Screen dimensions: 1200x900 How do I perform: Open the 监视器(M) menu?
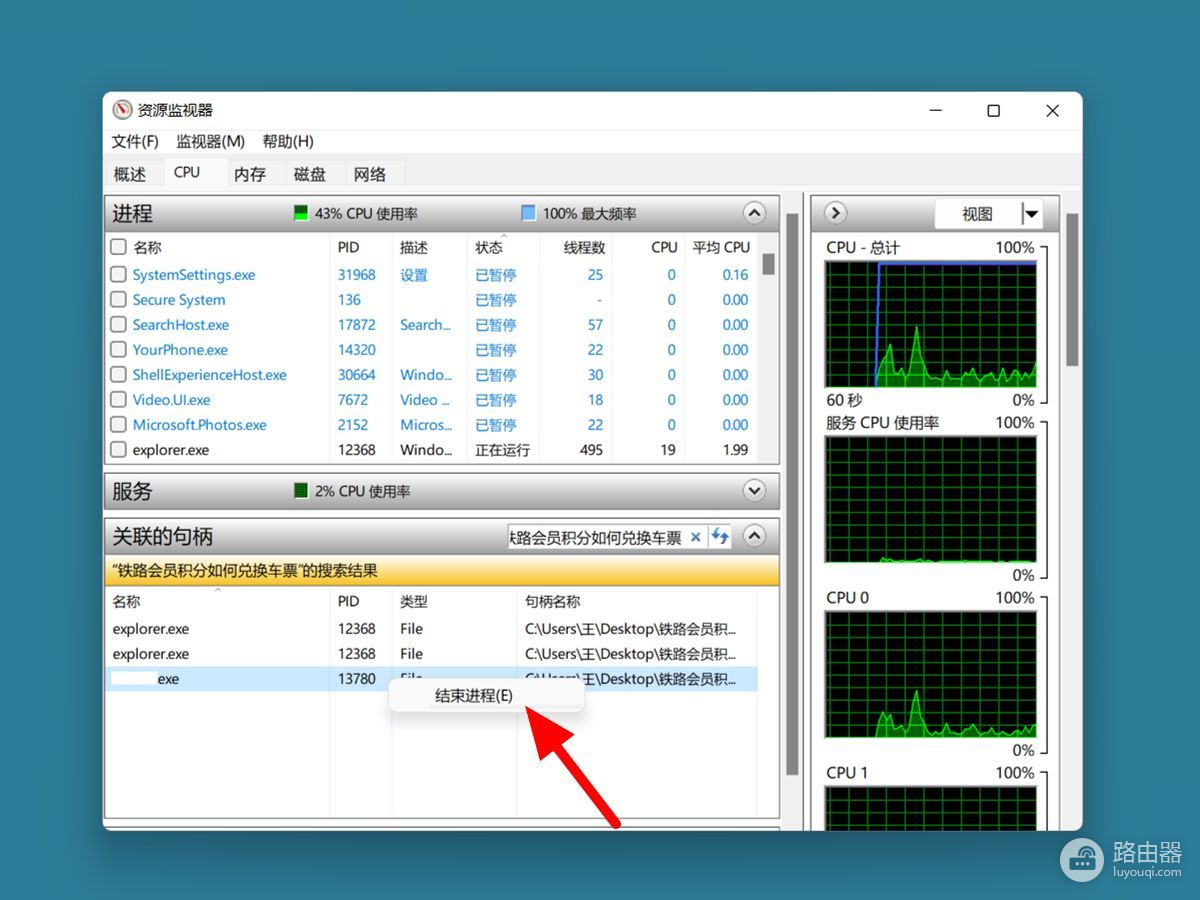(x=210, y=141)
